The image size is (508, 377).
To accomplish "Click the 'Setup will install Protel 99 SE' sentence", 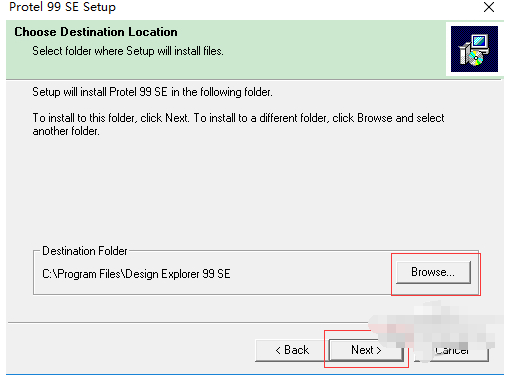I will coord(152,92).
